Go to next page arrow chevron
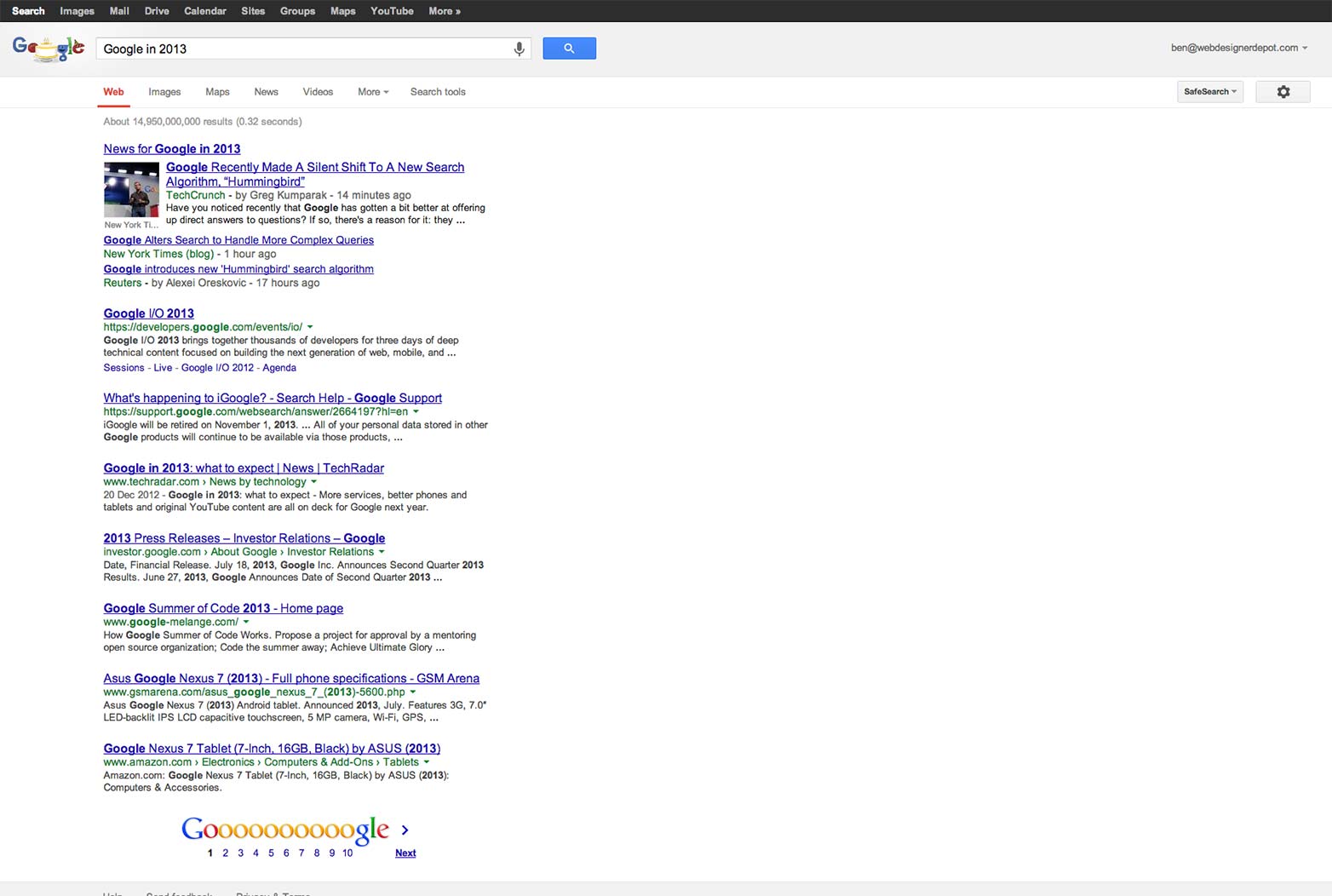 [405, 830]
